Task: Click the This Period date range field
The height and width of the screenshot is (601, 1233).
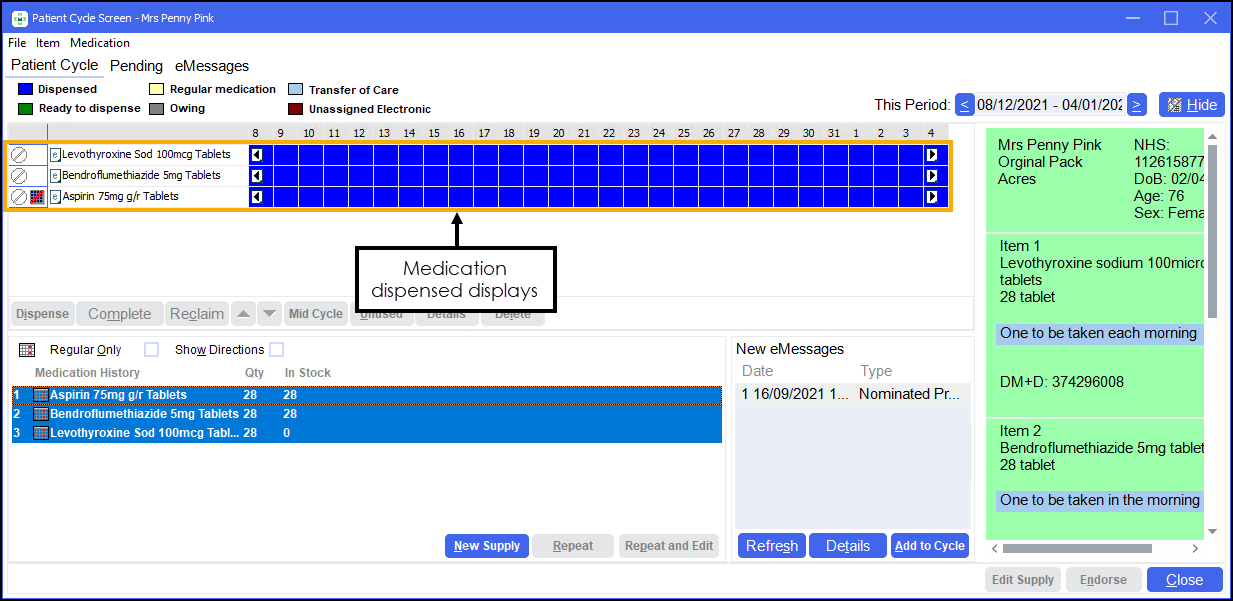Action: coord(1050,105)
